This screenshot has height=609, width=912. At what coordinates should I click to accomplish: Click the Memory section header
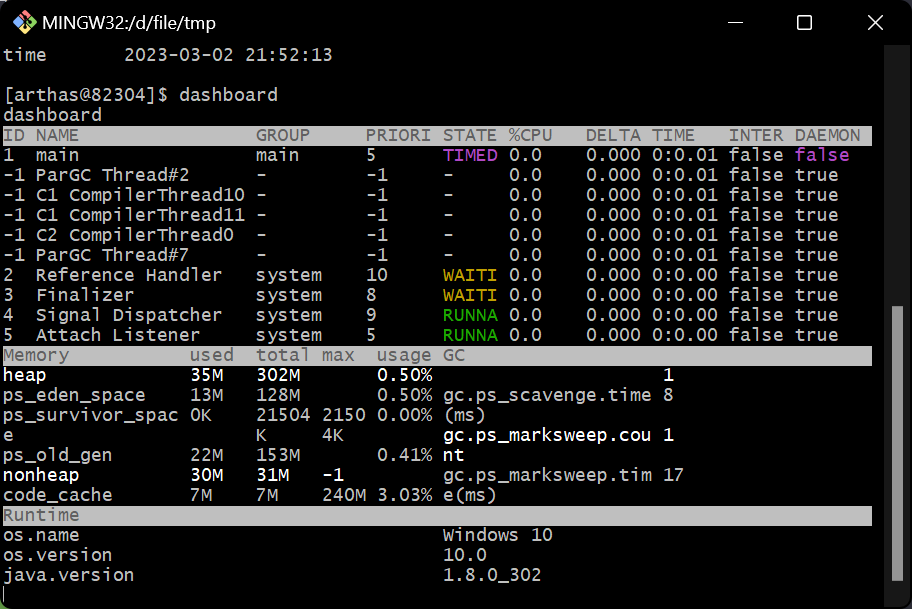click(x=36, y=355)
